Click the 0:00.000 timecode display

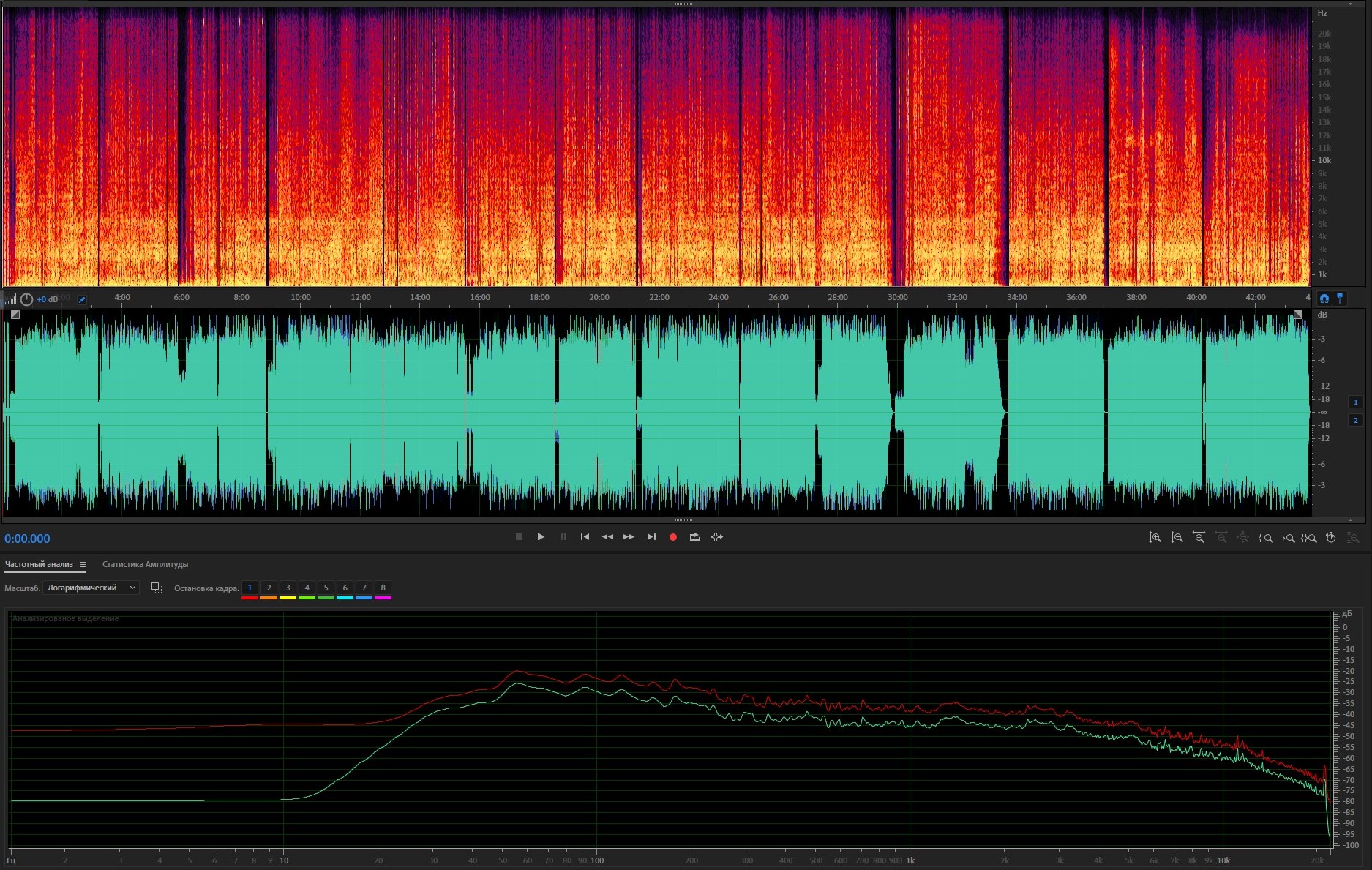28,539
